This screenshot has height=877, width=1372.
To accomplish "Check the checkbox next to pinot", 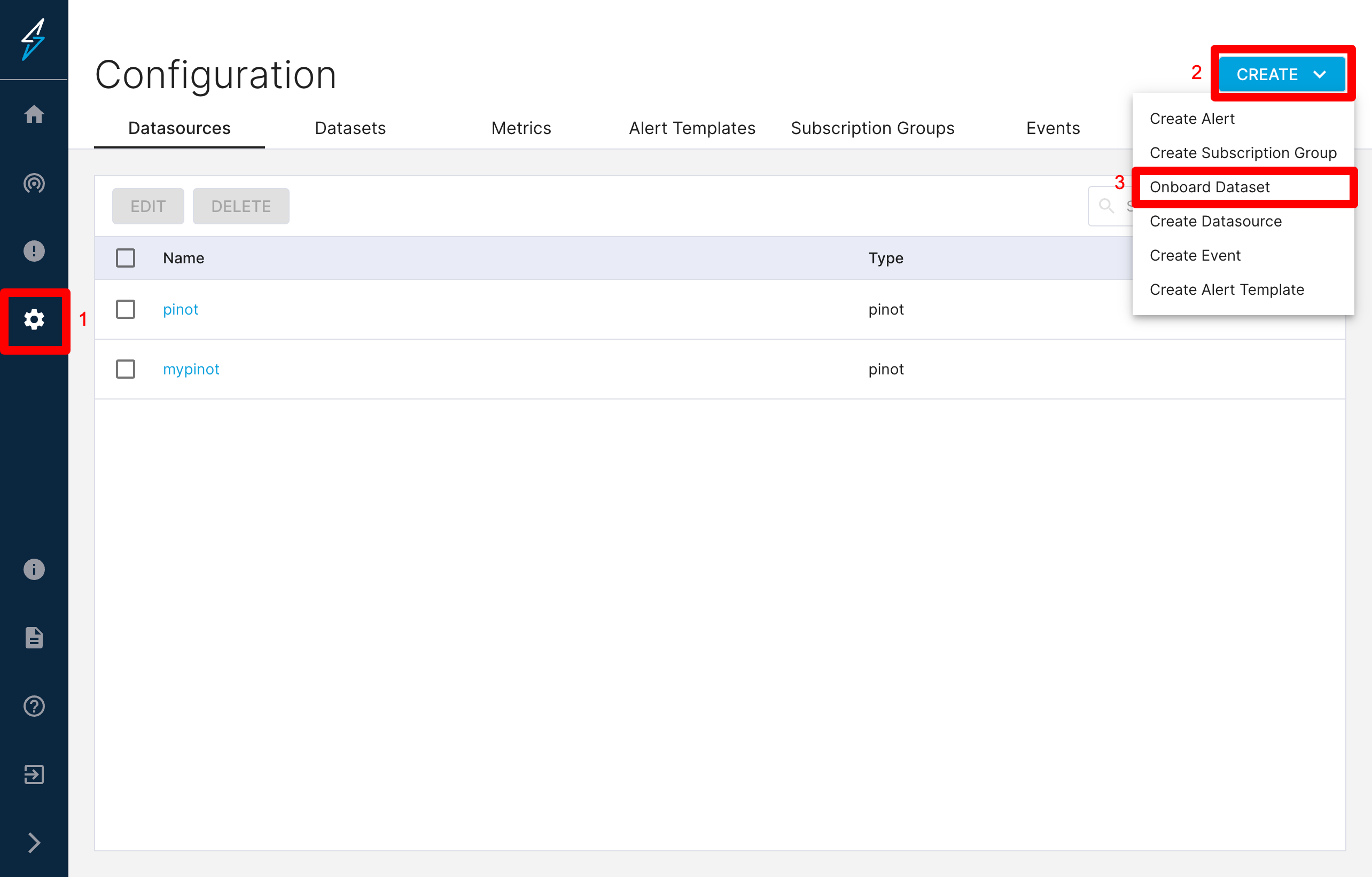I will tap(126, 309).
